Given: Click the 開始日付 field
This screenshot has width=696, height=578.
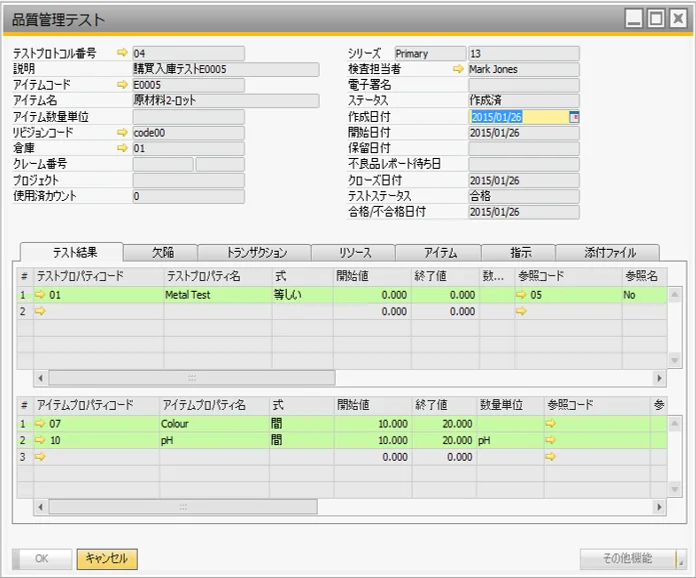Looking at the screenshot, I should 524,133.
